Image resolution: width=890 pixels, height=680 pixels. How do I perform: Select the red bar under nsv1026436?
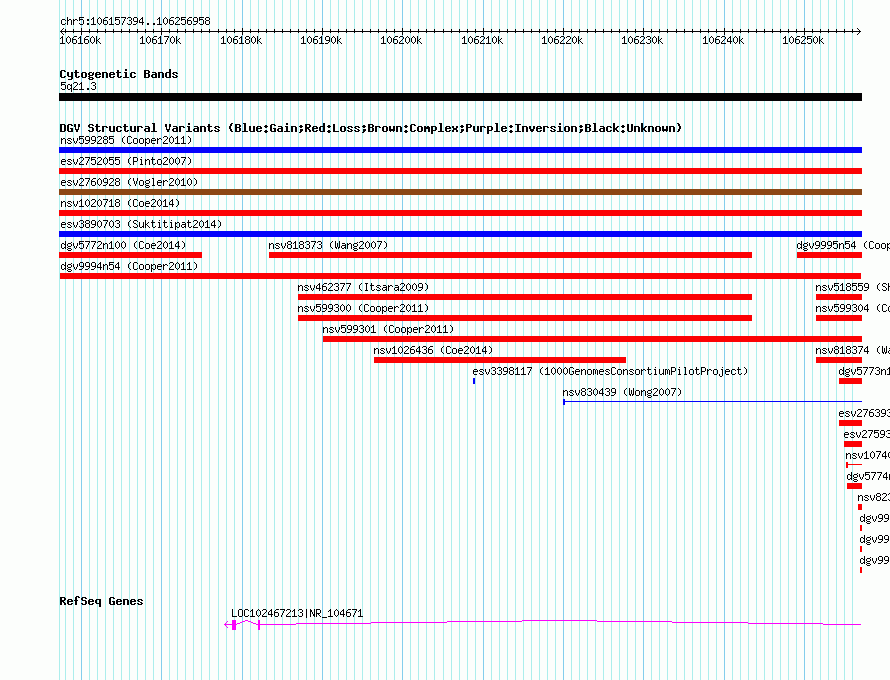coord(499,360)
